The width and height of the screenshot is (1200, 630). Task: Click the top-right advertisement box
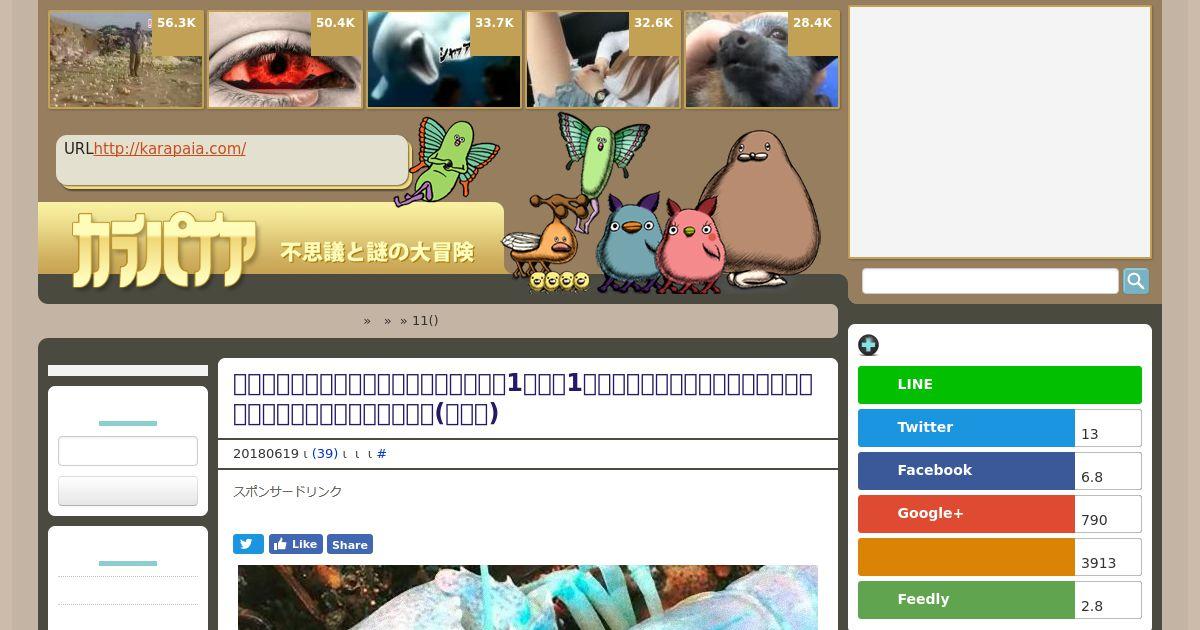(x=1000, y=132)
